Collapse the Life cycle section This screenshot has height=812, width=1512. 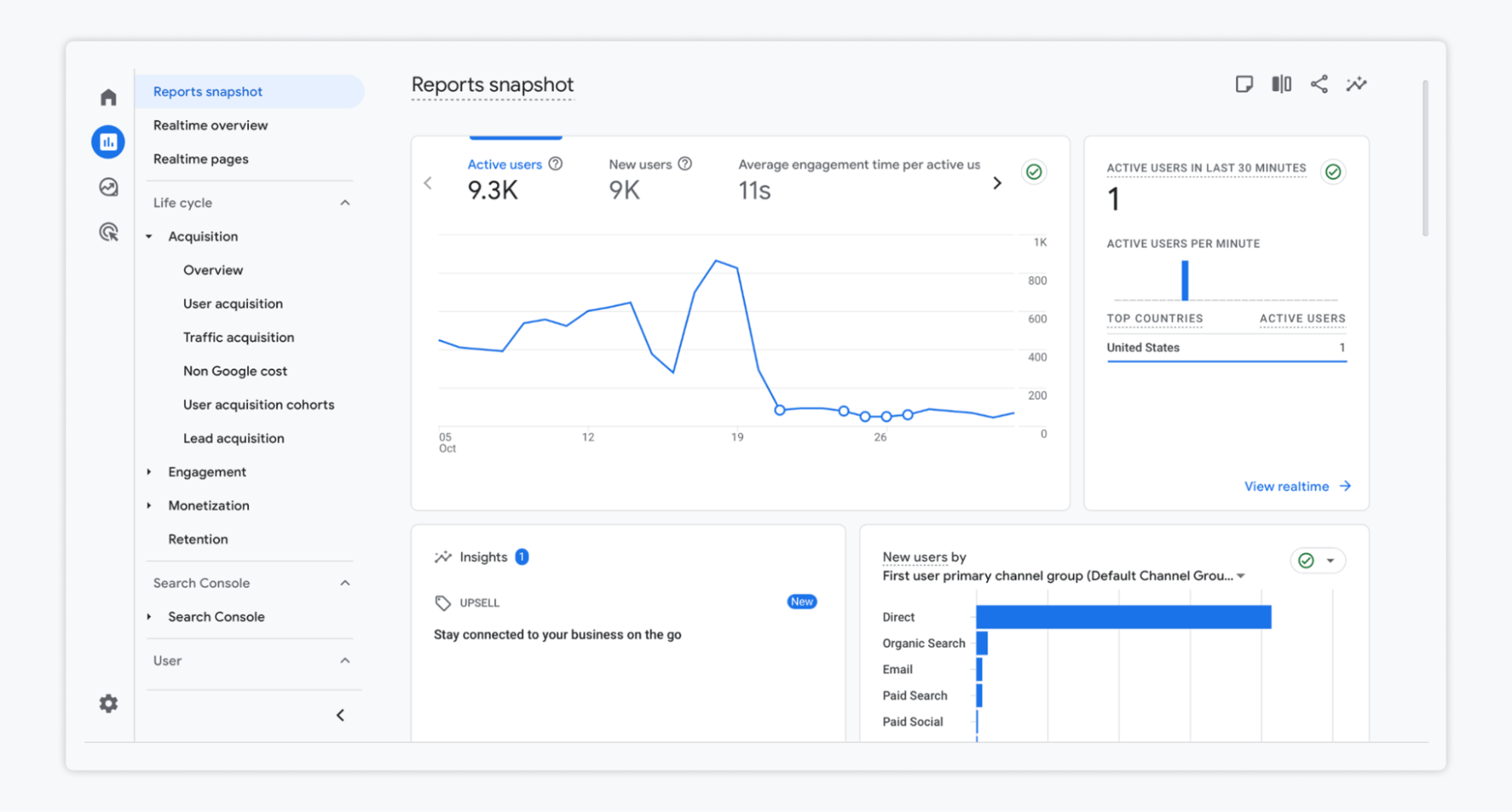tap(345, 203)
